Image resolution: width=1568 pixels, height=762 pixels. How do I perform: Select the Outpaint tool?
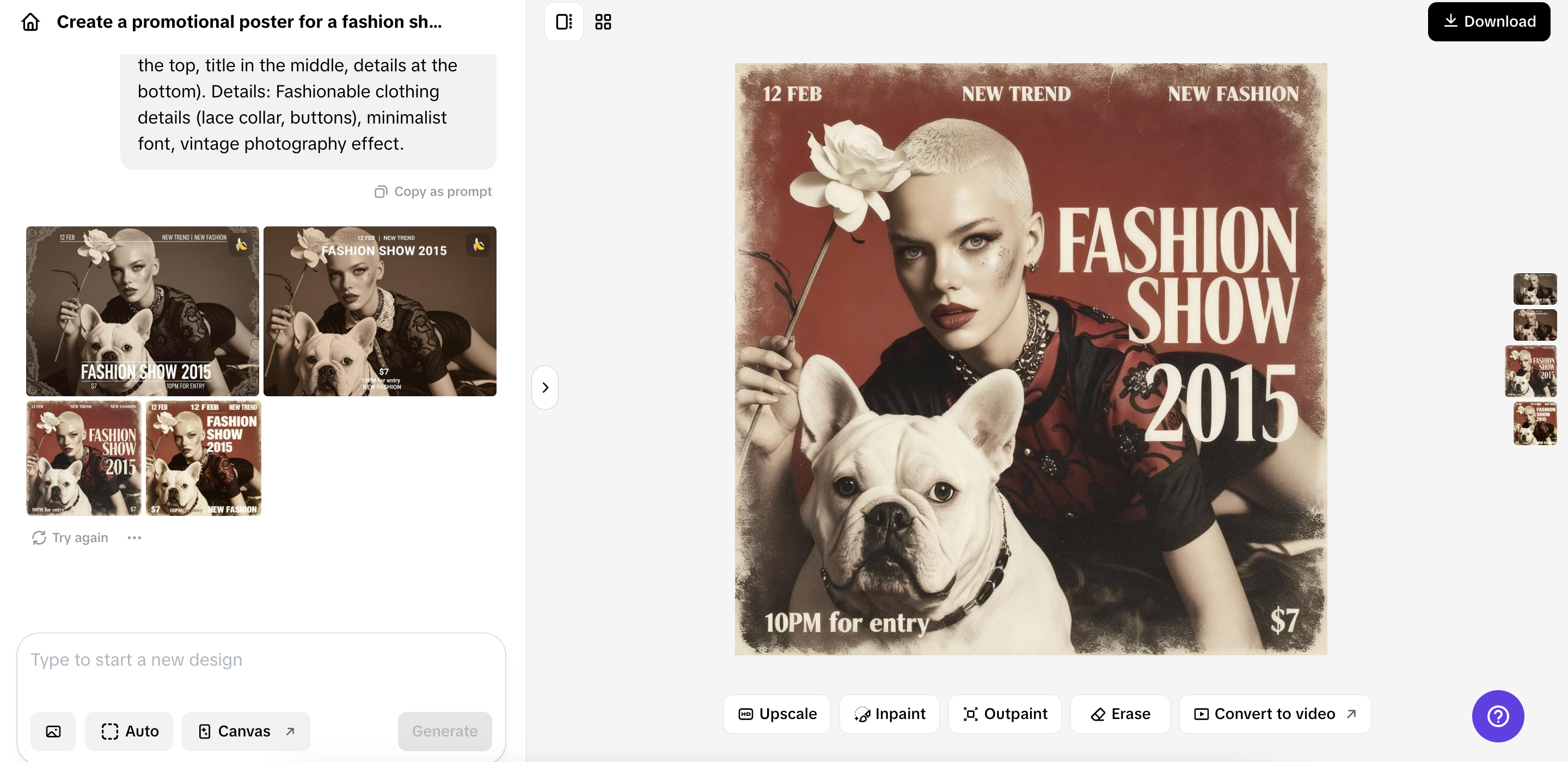pos(1005,714)
